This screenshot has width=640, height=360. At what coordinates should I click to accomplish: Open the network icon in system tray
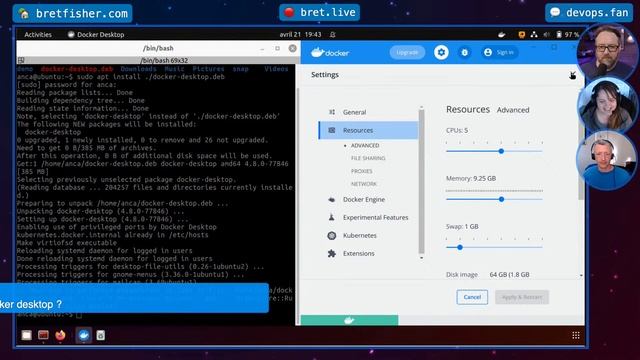tap(534, 35)
